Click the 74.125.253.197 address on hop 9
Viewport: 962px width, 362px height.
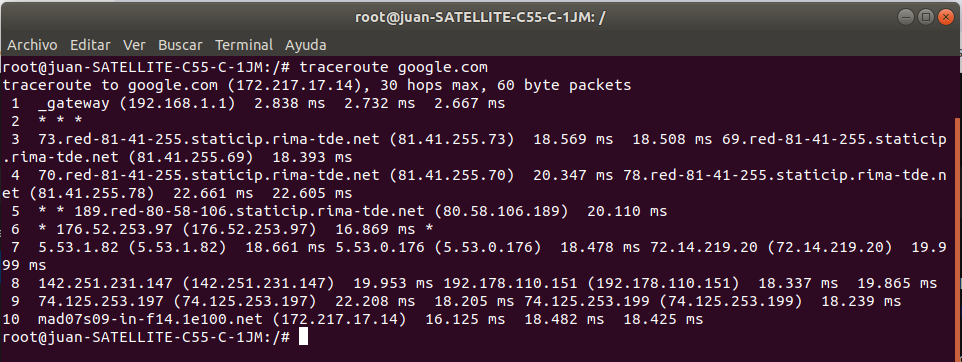click(99, 301)
